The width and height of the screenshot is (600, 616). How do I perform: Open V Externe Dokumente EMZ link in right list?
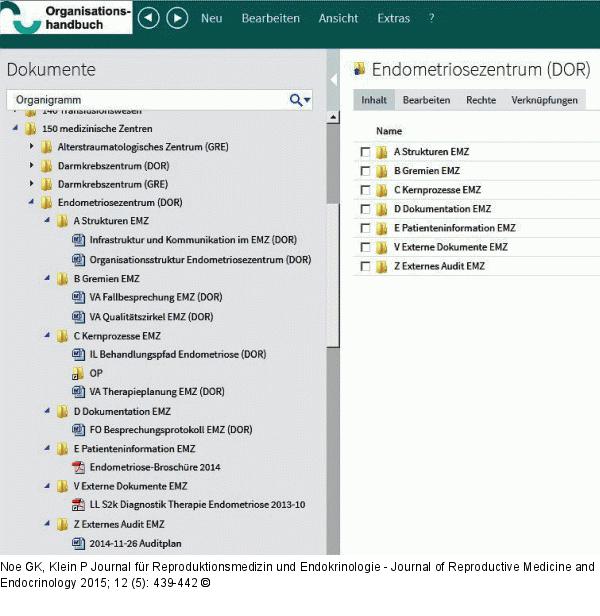click(x=451, y=247)
